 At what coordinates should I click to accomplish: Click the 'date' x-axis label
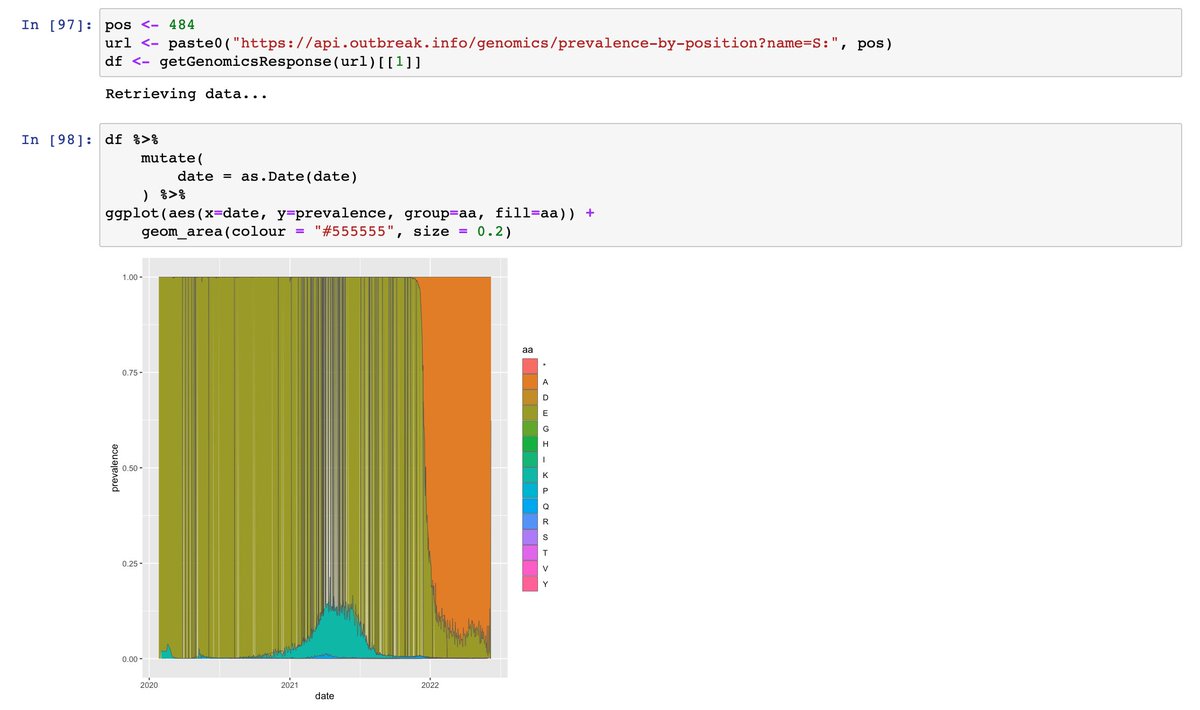(324, 696)
